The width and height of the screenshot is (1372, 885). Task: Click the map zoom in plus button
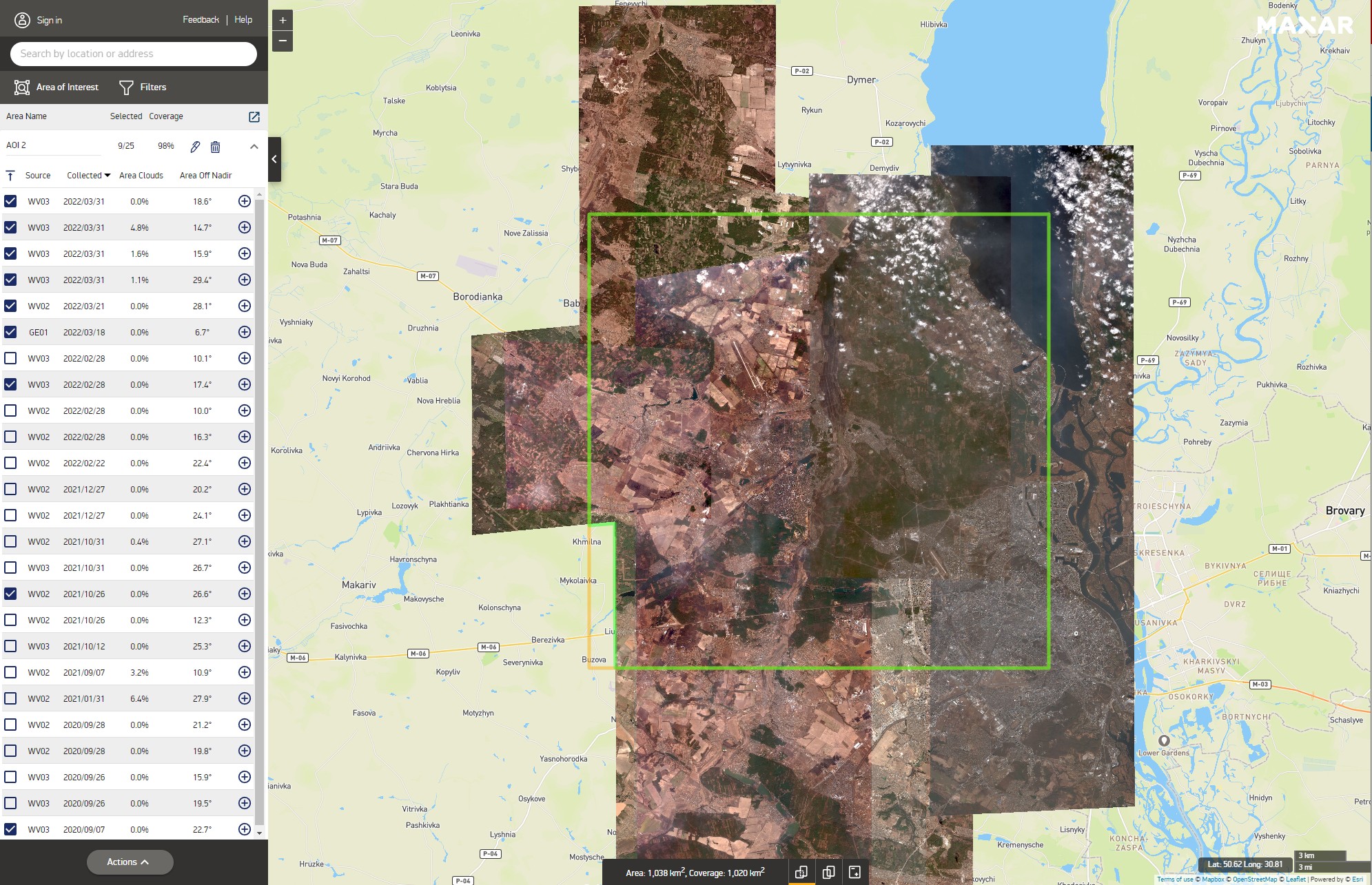pyautogui.click(x=283, y=20)
